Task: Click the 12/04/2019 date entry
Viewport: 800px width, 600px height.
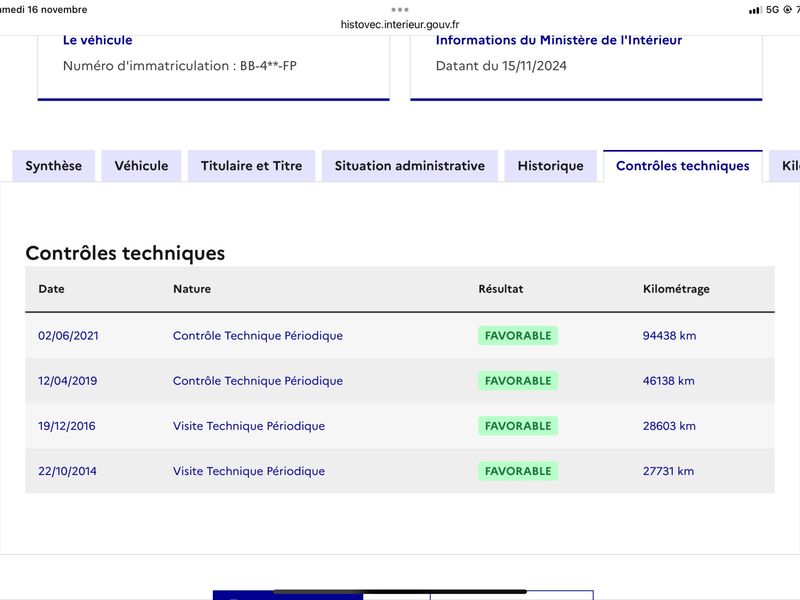Action: (x=67, y=381)
